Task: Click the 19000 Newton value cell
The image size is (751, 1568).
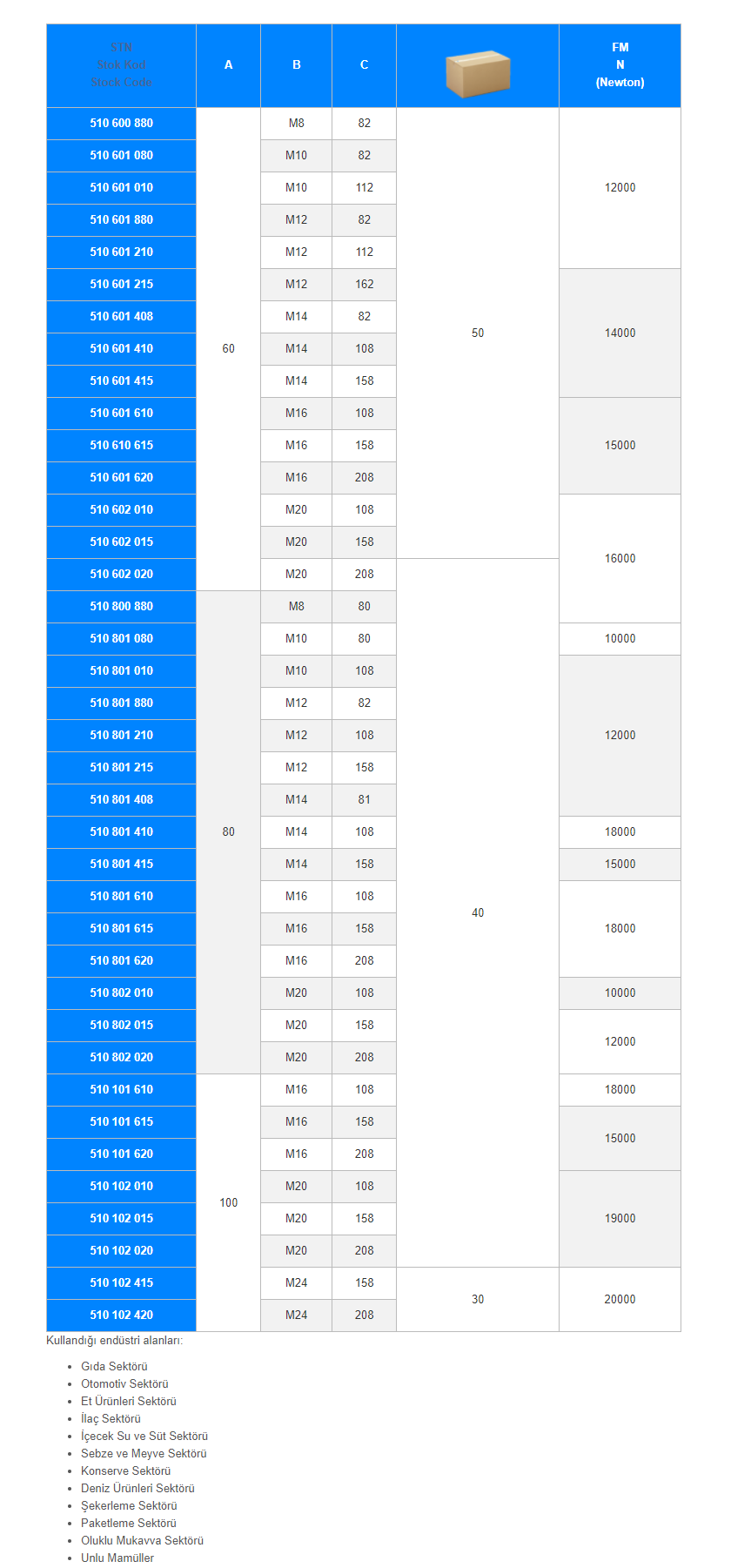Action: point(620,1219)
